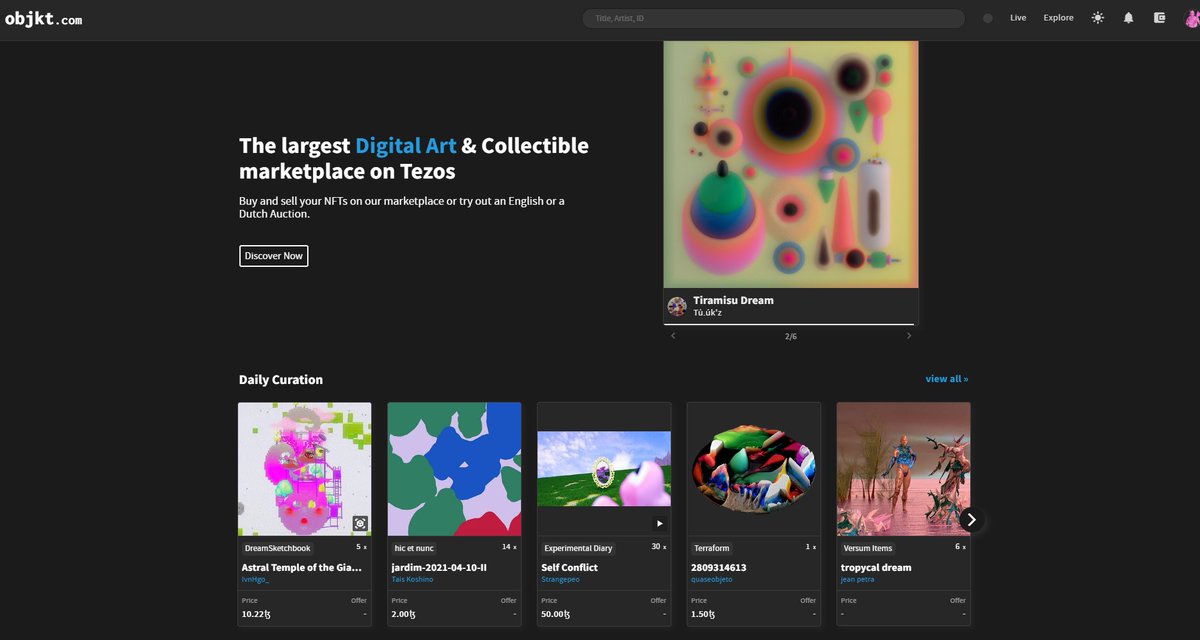Play the Self Conflict video preview
Screen dimensions: 1200x640
(659, 522)
